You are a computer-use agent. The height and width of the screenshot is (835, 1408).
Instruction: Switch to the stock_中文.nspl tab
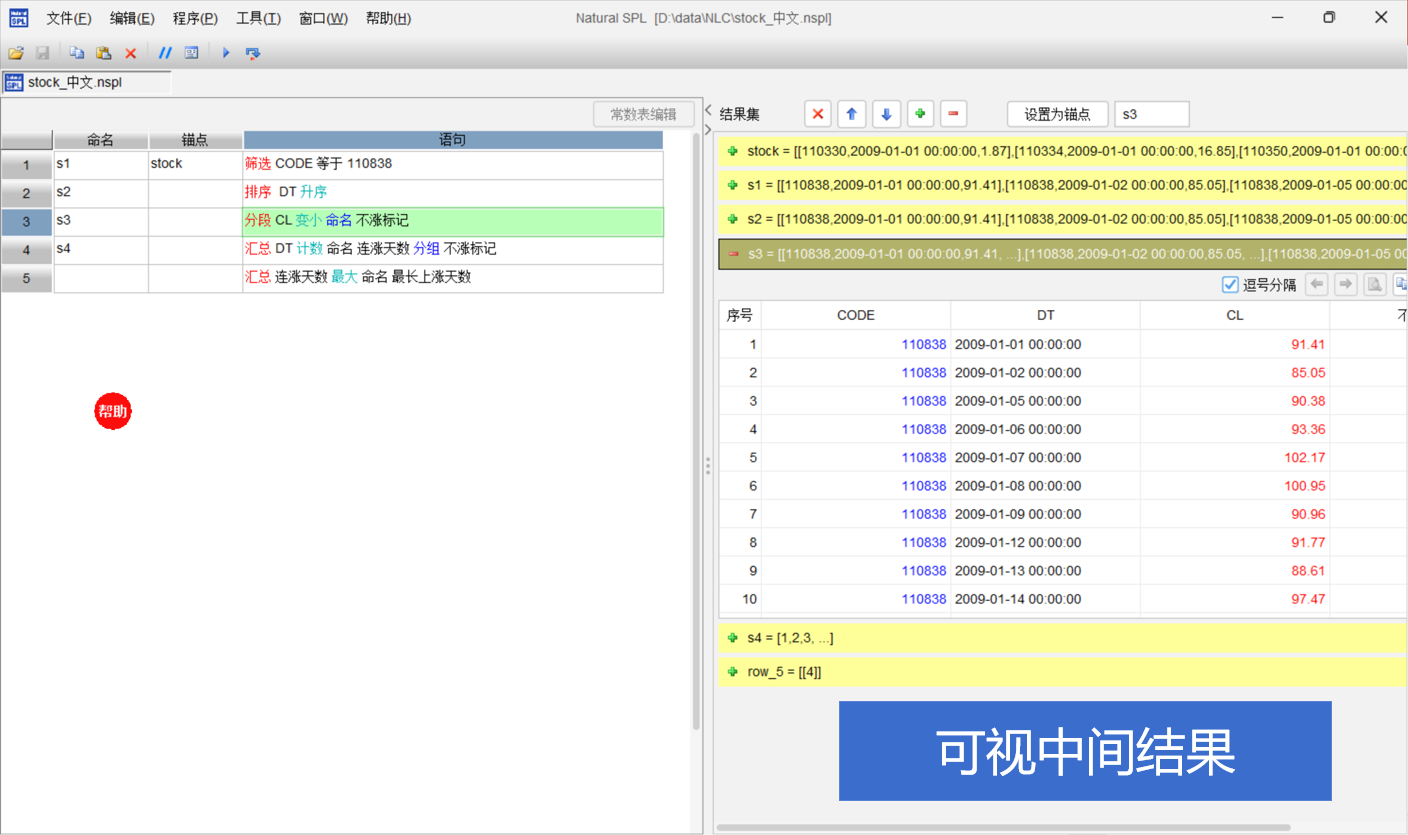[x=87, y=83]
